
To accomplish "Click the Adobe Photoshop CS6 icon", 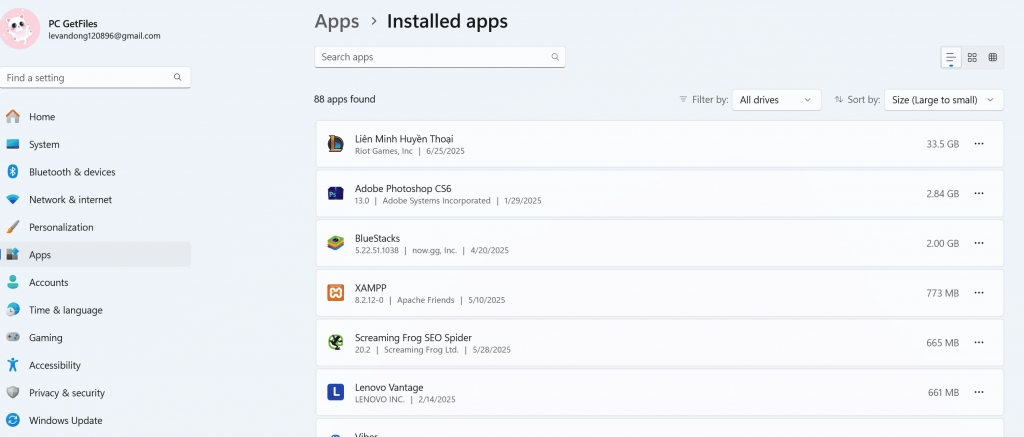I will [336, 193].
